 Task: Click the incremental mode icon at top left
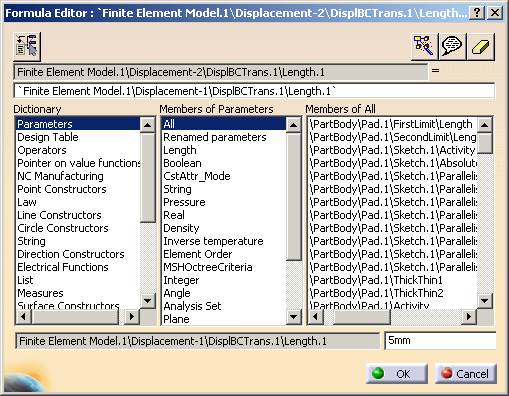click(x=27, y=46)
